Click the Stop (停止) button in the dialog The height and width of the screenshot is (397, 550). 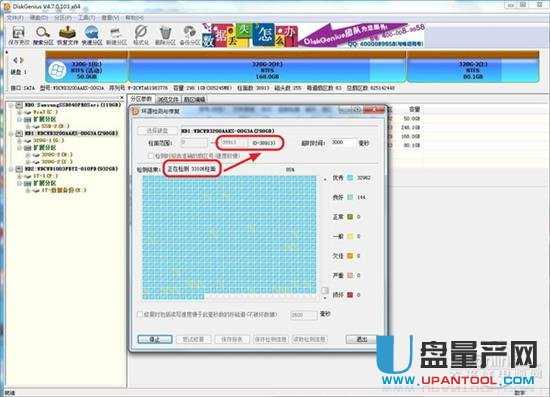click(155, 339)
